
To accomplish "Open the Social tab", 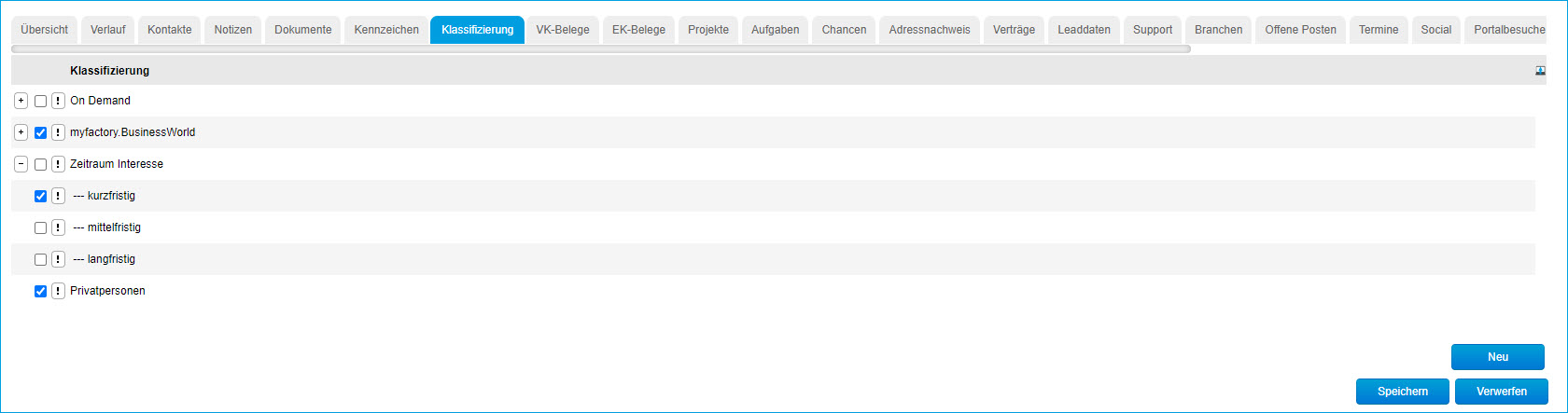I will (1436, 30).
